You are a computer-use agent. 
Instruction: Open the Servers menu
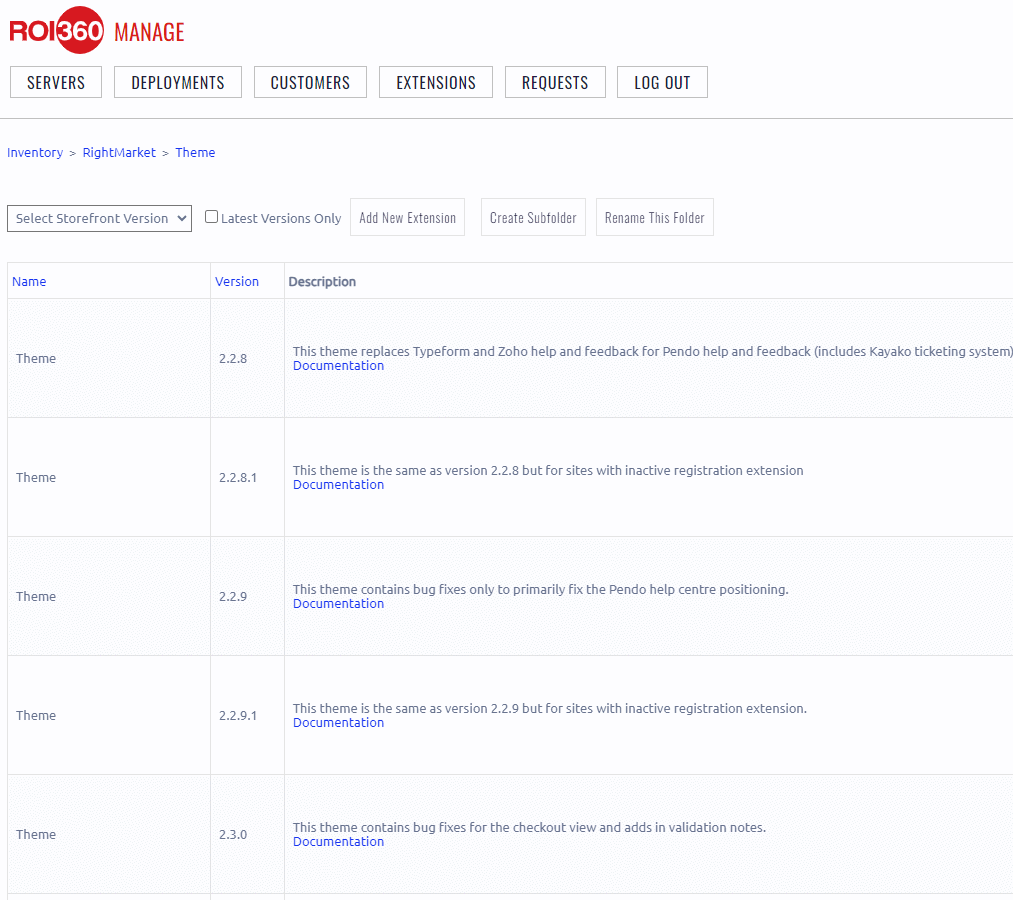pos(56,82)
